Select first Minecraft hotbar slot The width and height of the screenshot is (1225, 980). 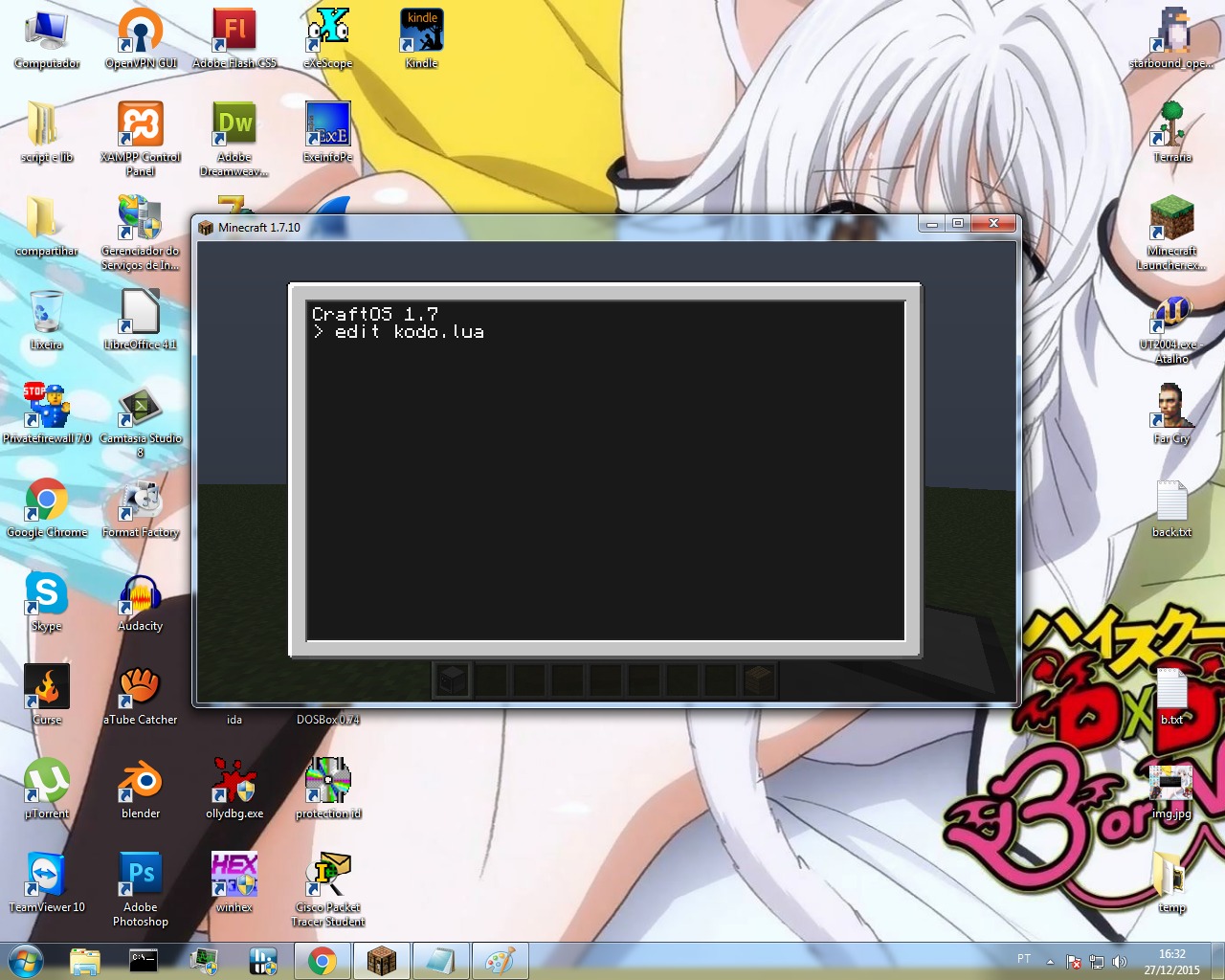452,679
